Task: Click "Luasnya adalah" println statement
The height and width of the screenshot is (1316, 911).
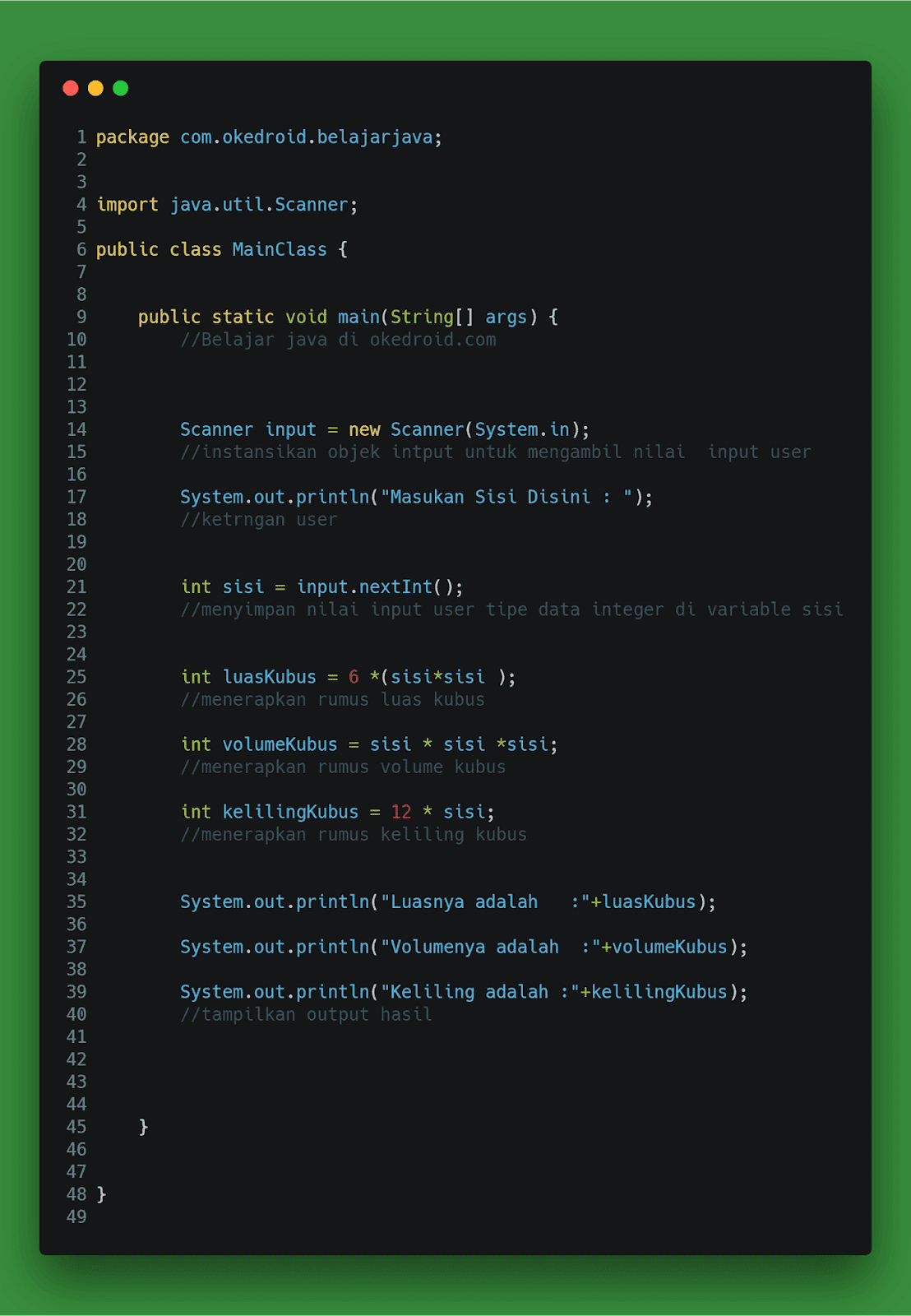Action: coord(448,902)
